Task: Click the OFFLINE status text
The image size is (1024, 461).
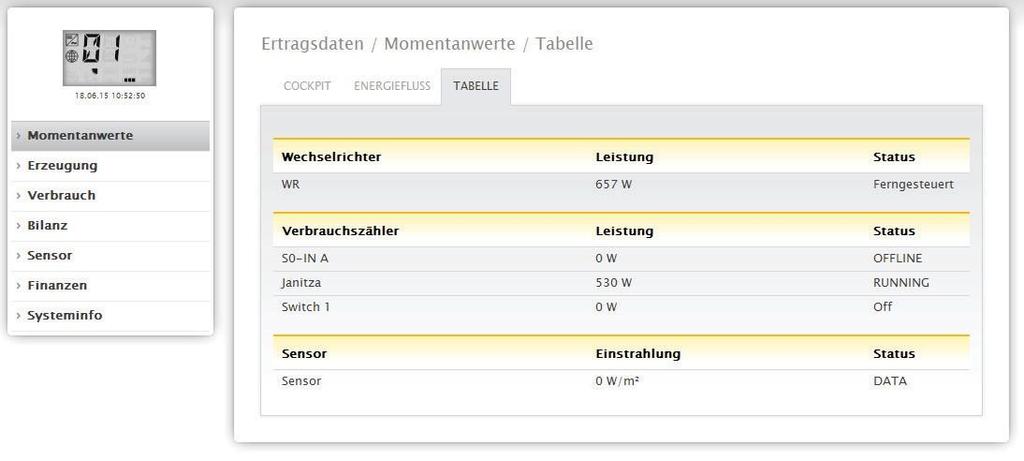Action: coord(898,259)
